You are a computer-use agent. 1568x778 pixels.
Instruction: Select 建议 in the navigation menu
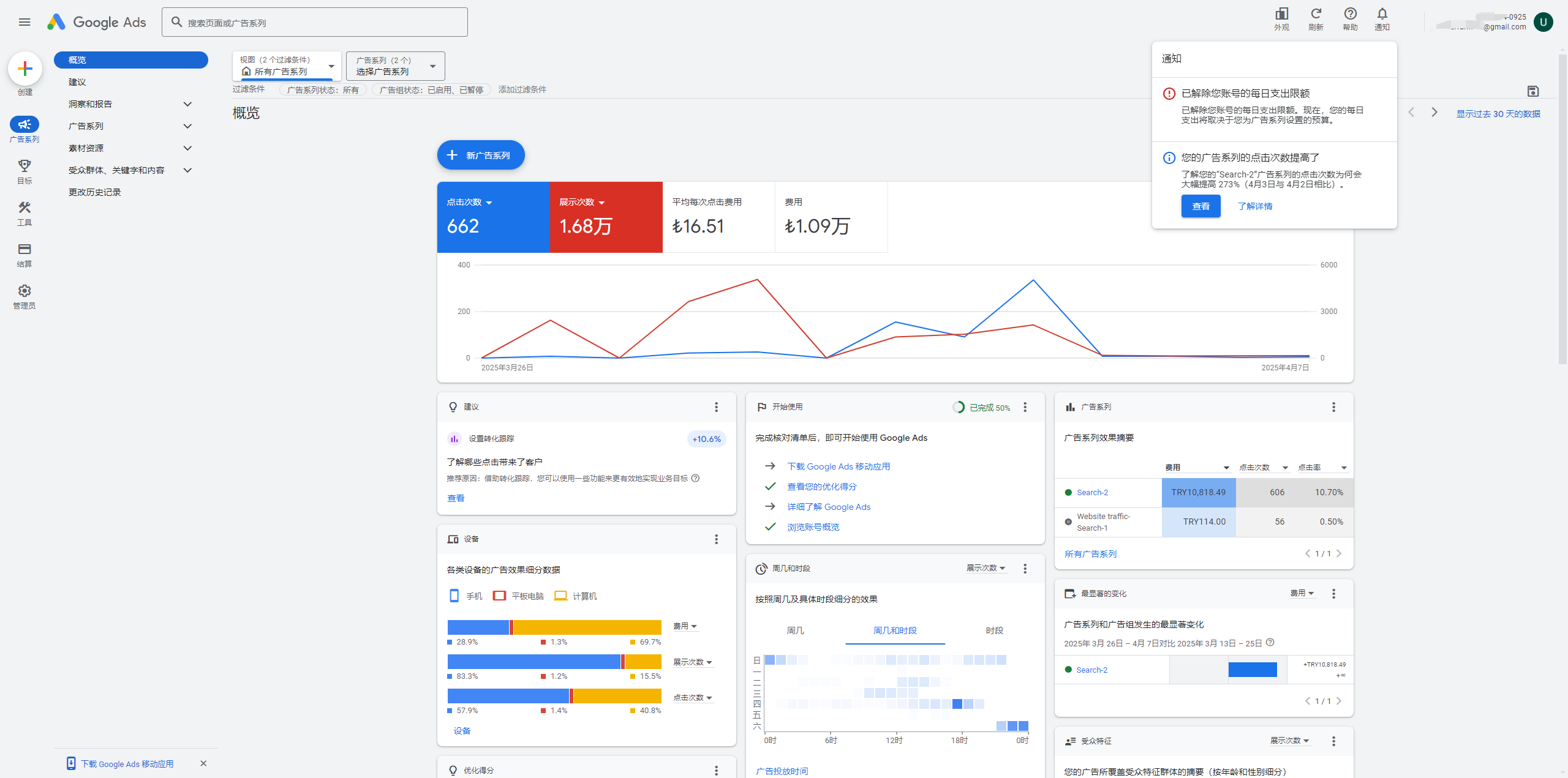click(x=77, y=82)
